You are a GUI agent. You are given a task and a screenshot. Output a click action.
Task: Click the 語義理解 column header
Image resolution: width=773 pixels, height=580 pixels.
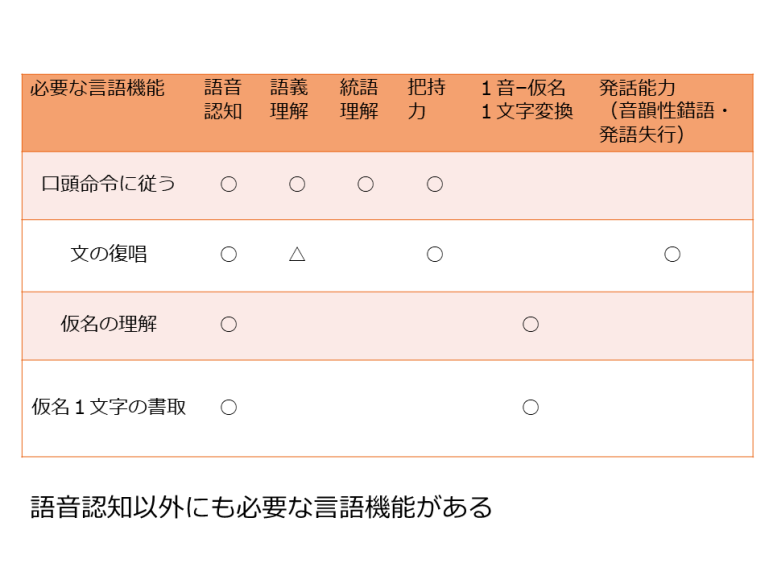[289, 100]
